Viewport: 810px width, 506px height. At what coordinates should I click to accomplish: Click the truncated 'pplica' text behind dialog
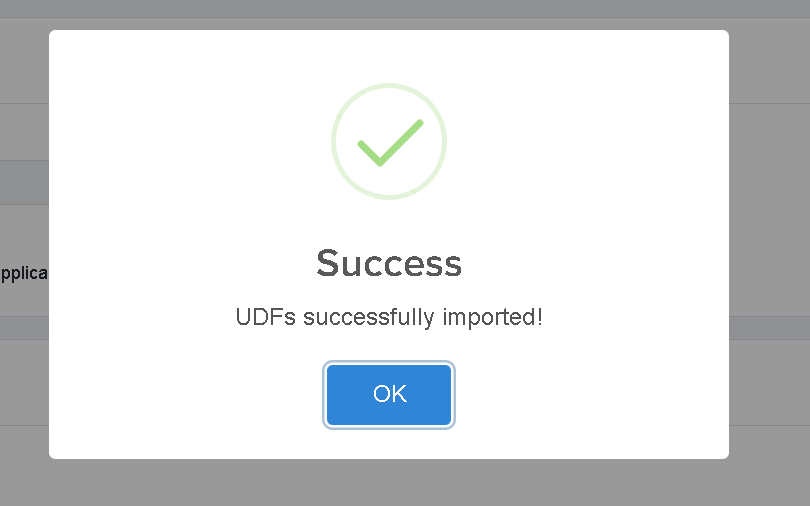pos(24,273)
